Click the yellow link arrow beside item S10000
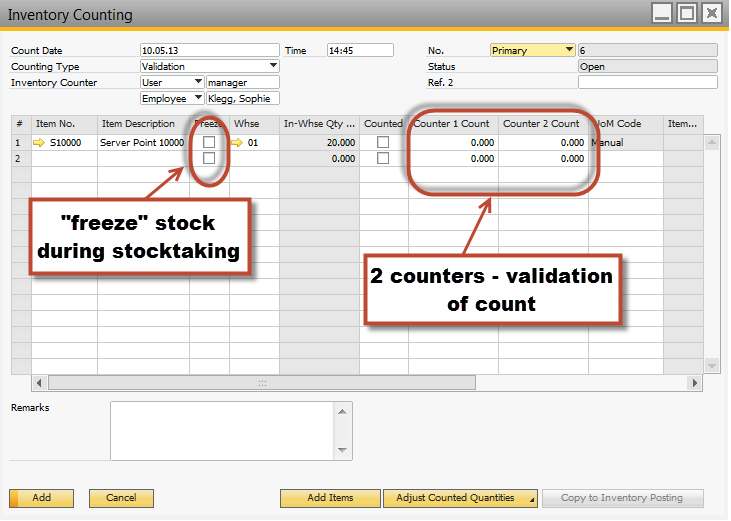The height and width of the screenshot is (521, 731). (x=39, y=143)
